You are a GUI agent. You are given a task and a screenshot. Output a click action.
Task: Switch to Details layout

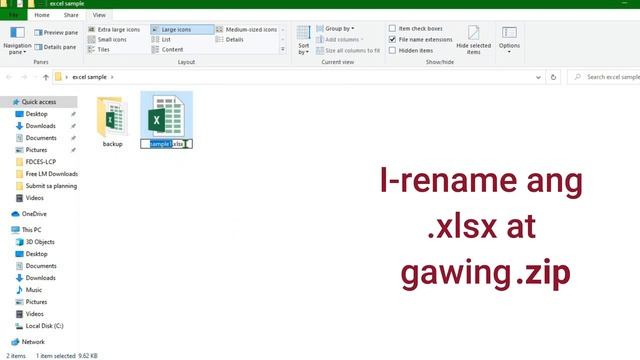point(229,39)
